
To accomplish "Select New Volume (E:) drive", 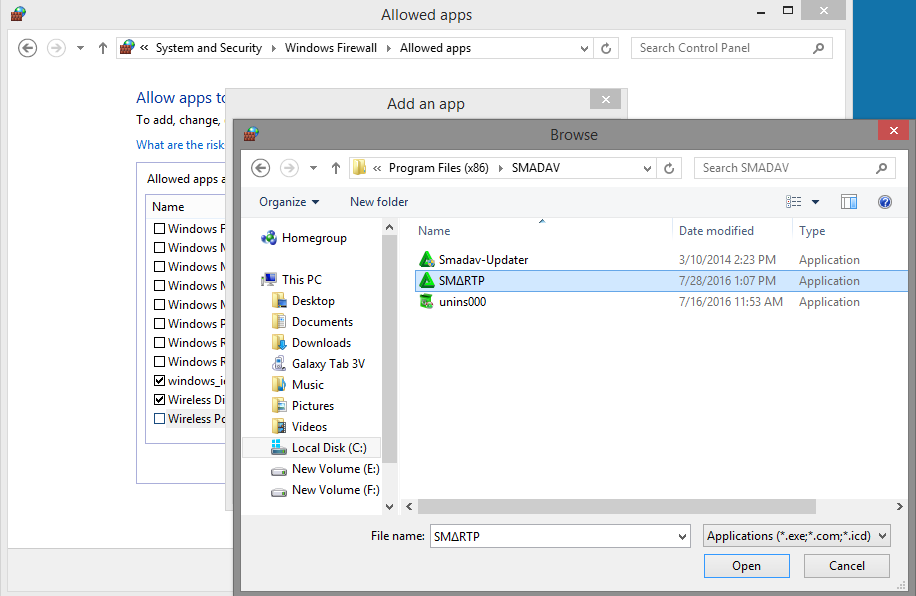I will (x=325, y=469).
